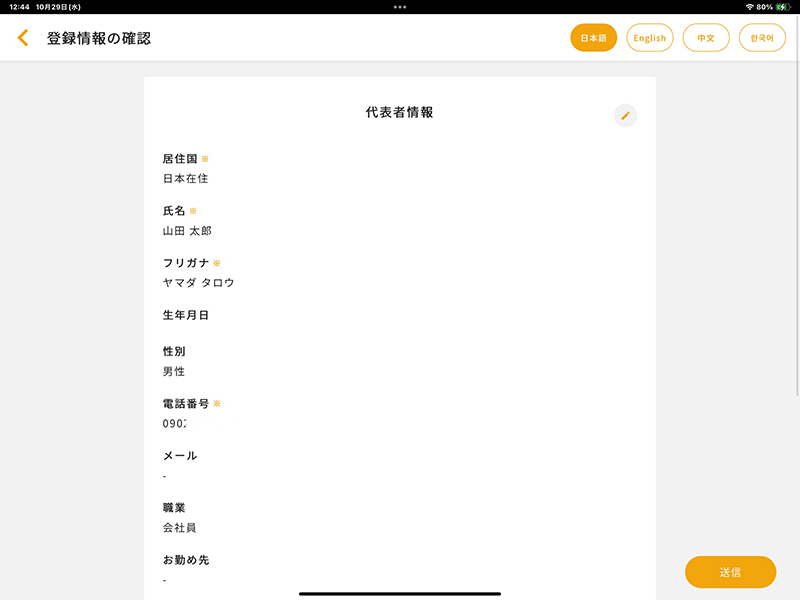This screenshot has height=600, width=800.
Task: Tap the multitasking three-dot menu at top center
Action: point(399,8)
